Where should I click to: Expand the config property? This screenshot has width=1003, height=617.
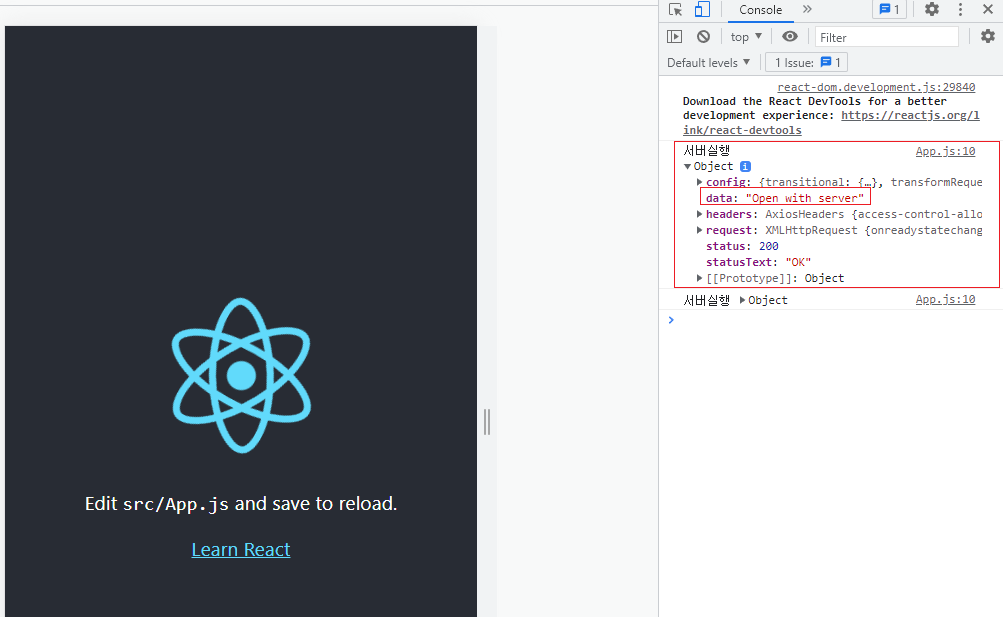699,182
